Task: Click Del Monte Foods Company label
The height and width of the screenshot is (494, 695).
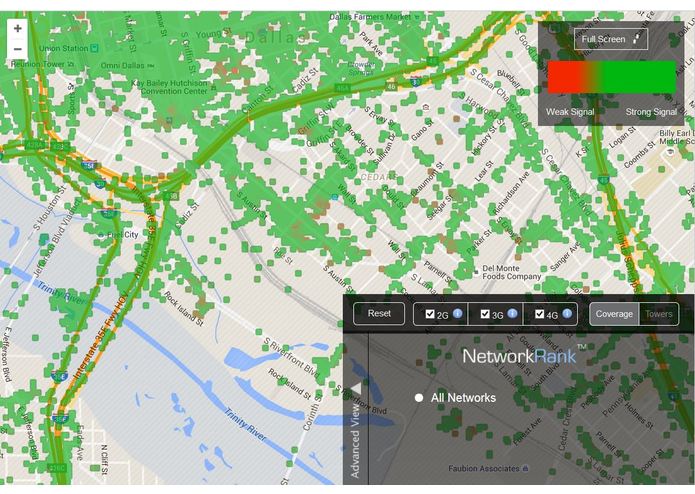Action: point(511,272)
